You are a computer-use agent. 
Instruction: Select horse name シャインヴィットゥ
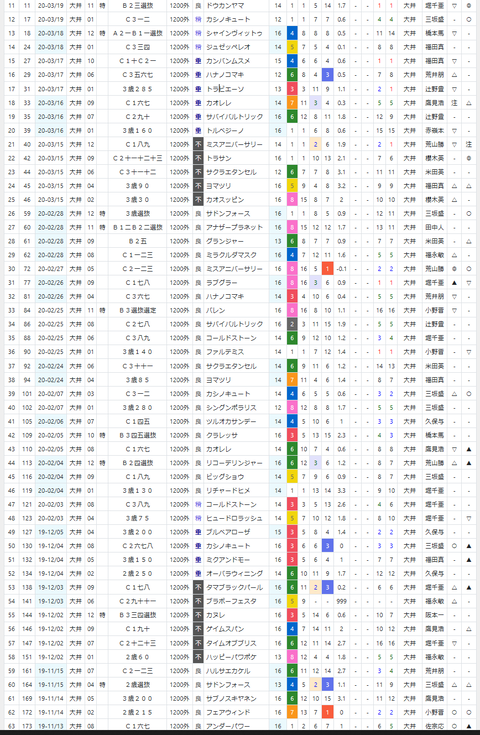pos(234,33)
